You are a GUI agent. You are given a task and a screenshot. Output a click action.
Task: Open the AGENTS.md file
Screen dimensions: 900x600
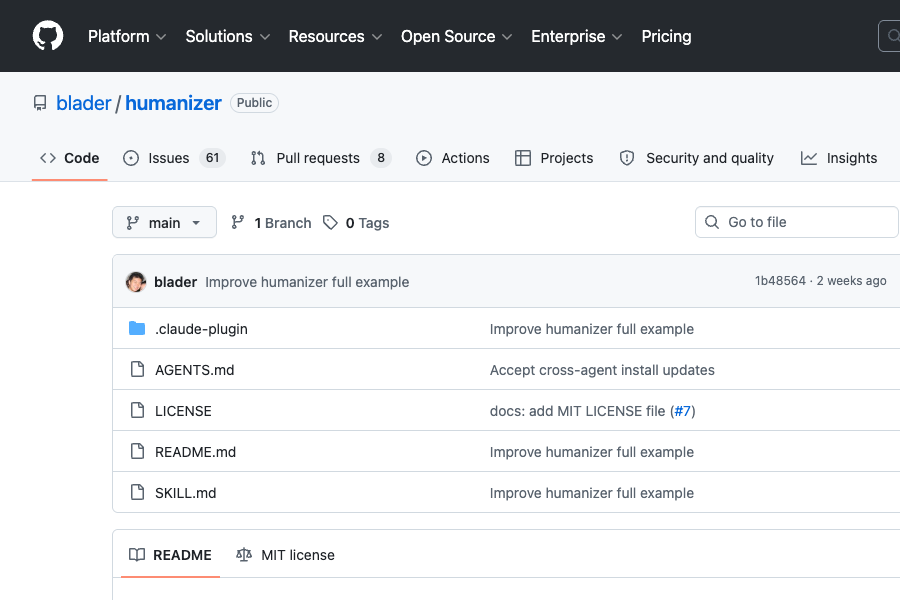click(x=195, y=370)
